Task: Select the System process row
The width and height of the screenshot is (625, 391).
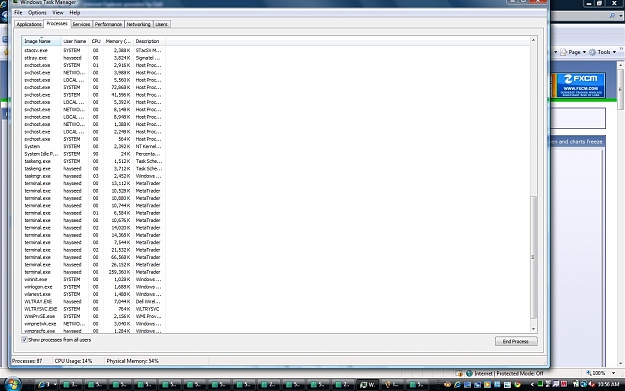Action: coord(93,146)
